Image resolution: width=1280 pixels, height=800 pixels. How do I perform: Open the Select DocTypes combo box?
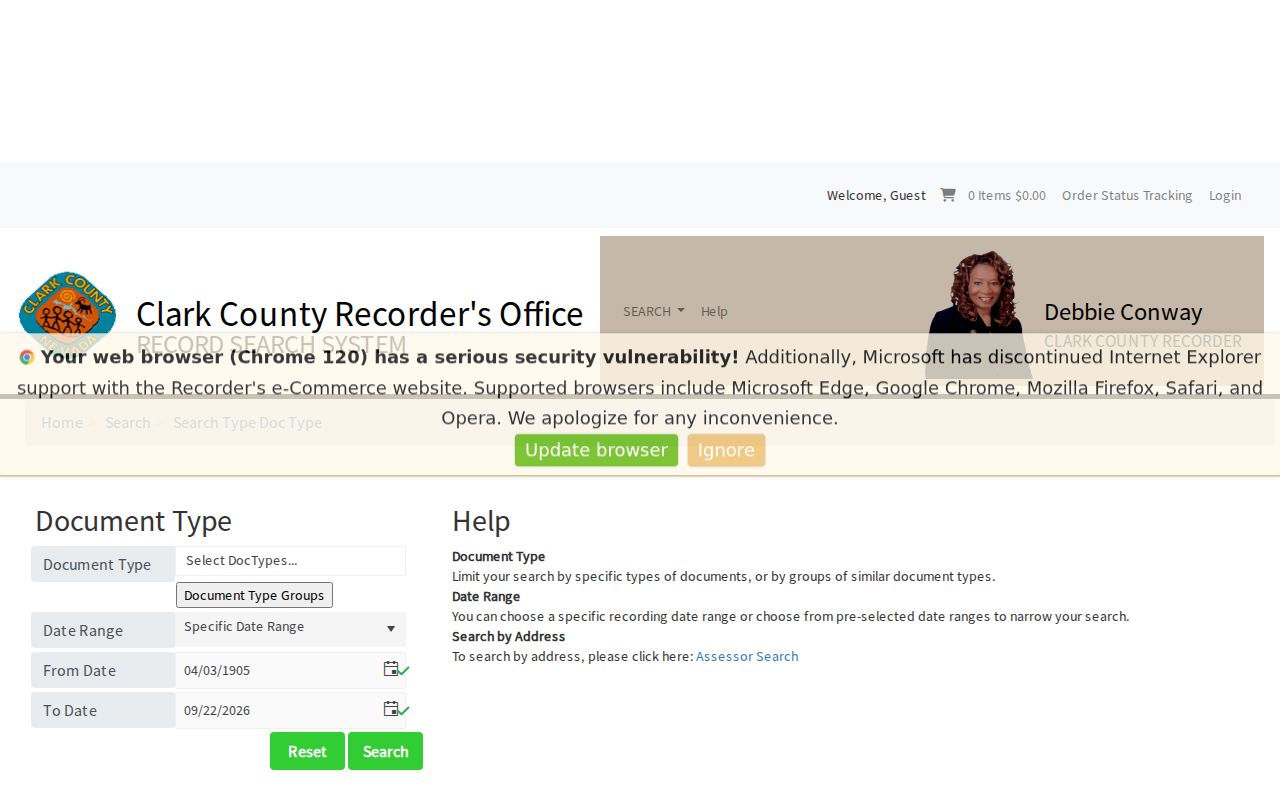point(290,561)
